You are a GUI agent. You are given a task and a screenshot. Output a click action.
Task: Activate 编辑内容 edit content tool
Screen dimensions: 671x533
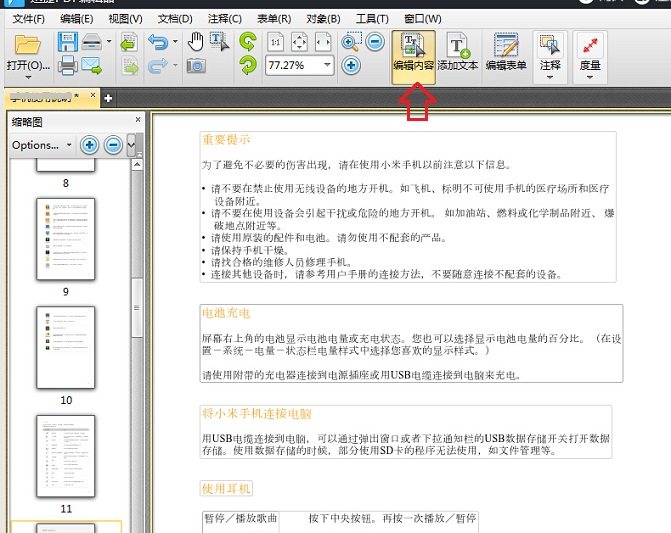413,57
